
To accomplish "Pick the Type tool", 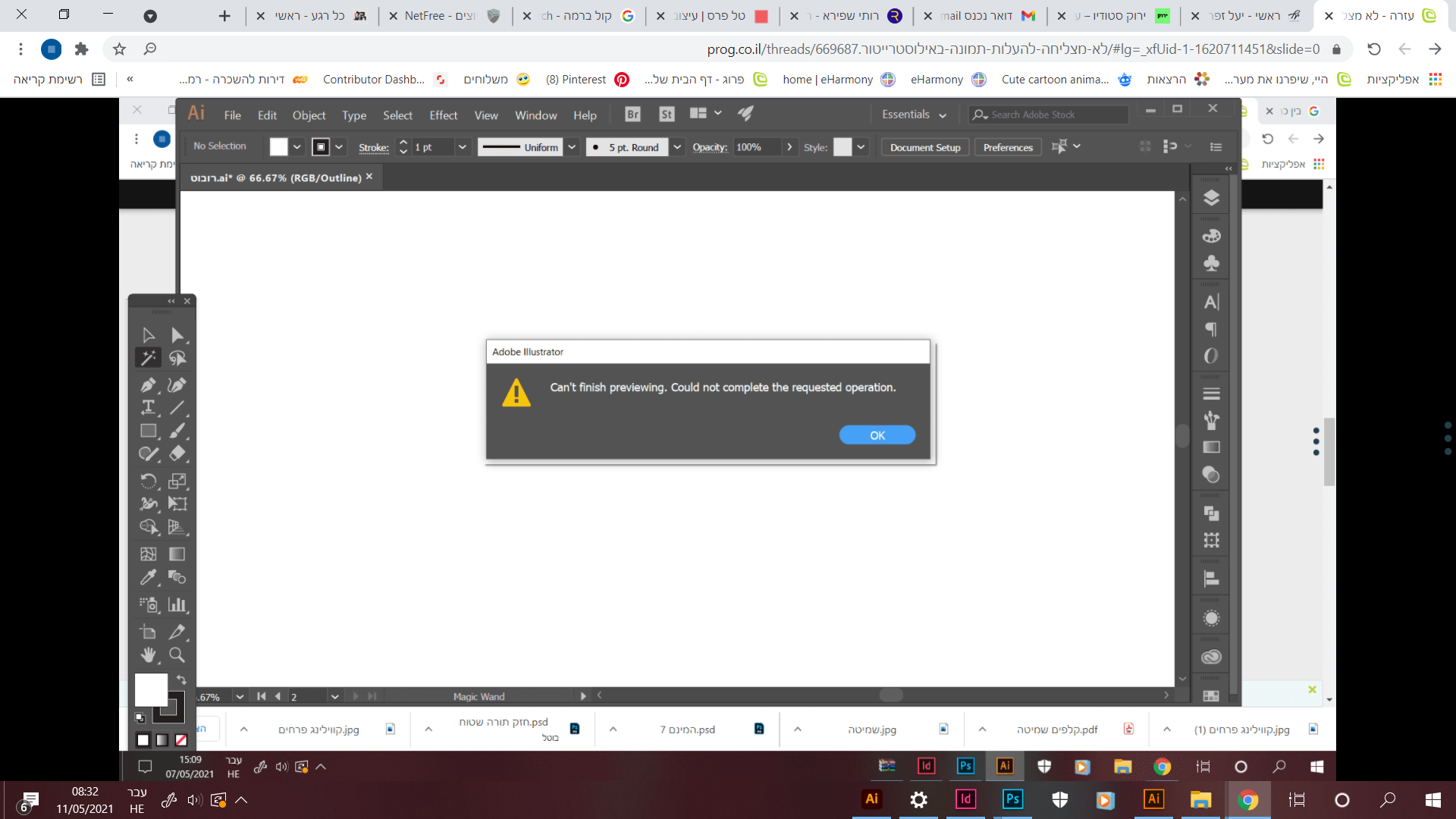I will [x=149, y=408].
